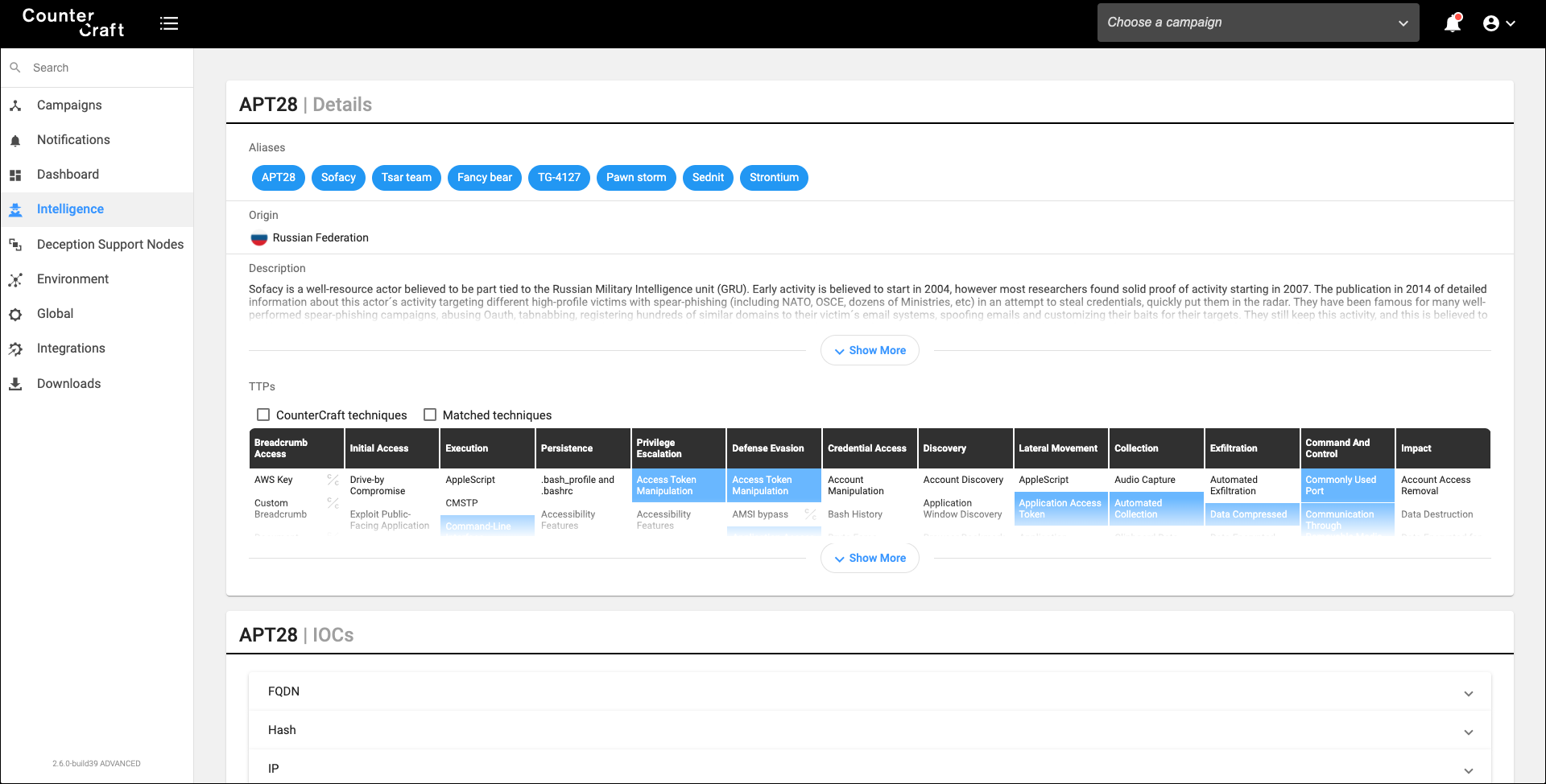
Task: Click the Russian Federation flag icon
Action: click(258, 238)
